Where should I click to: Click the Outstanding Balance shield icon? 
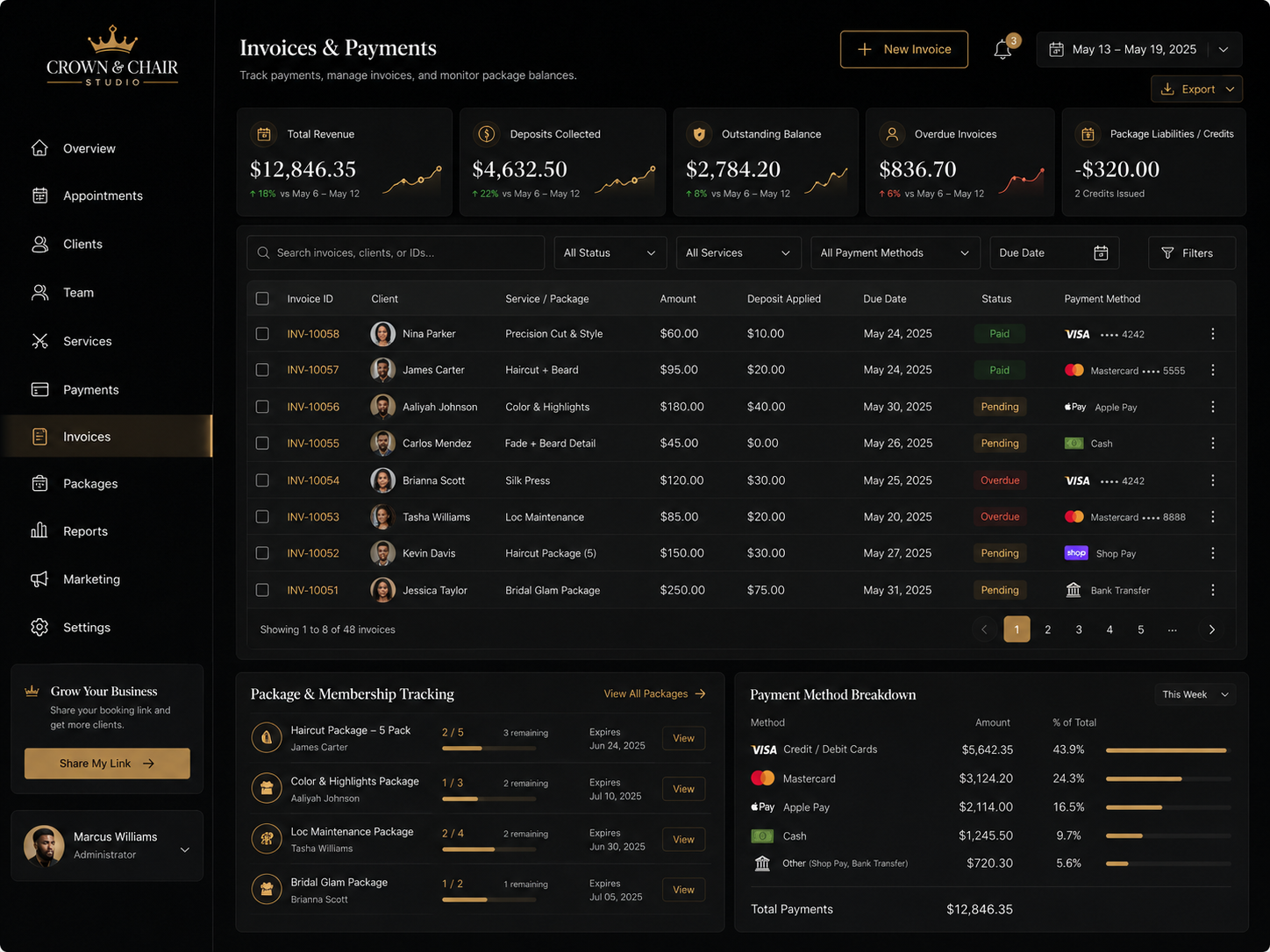click(699, 134)
